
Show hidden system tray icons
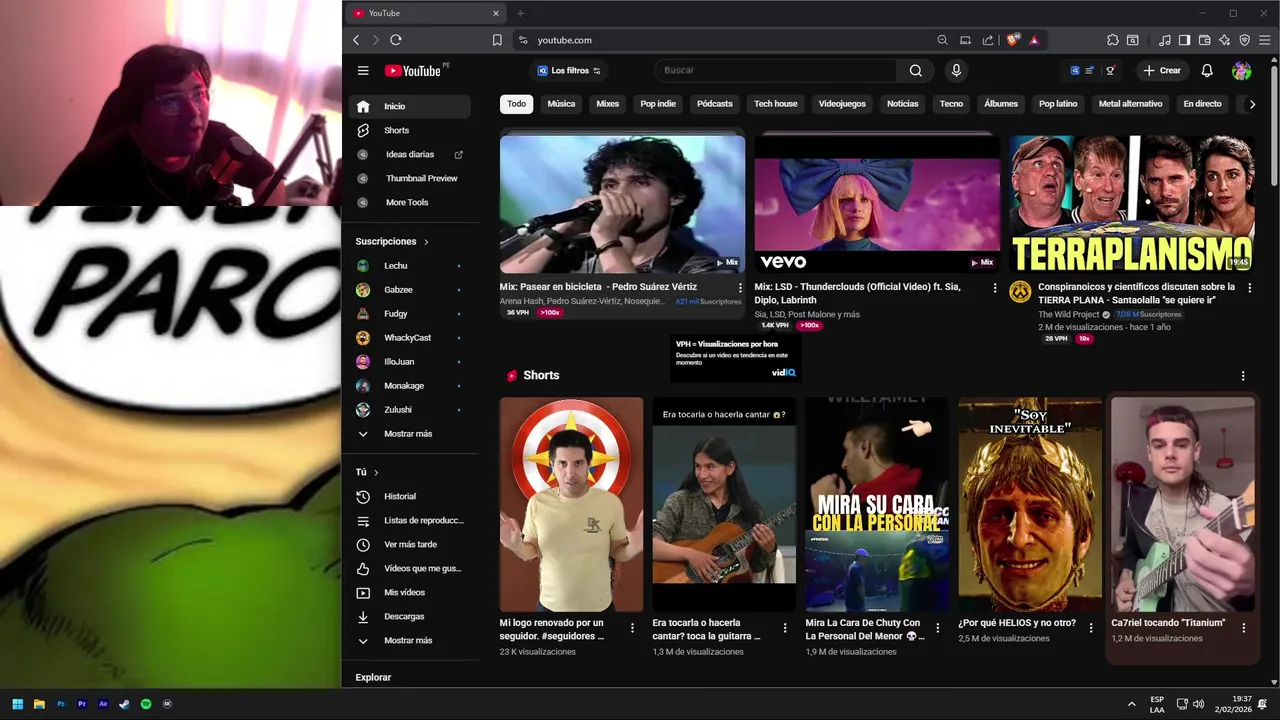1132,704
